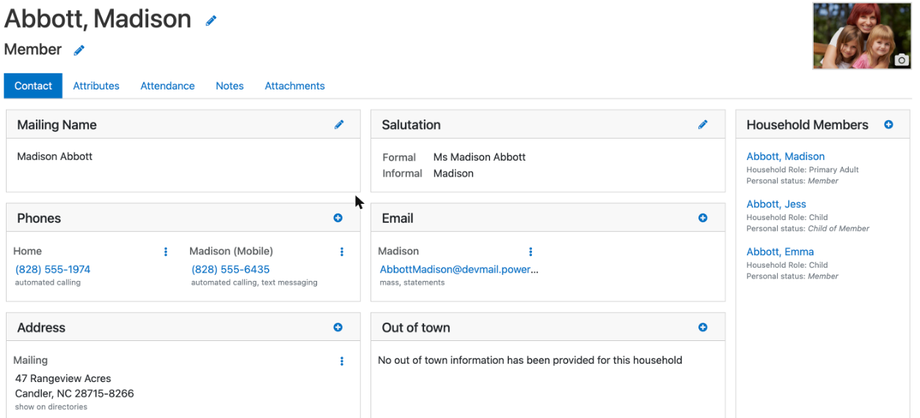Select the Madison Abbott mailing name text
920x418 pixels.
point(55,156)
